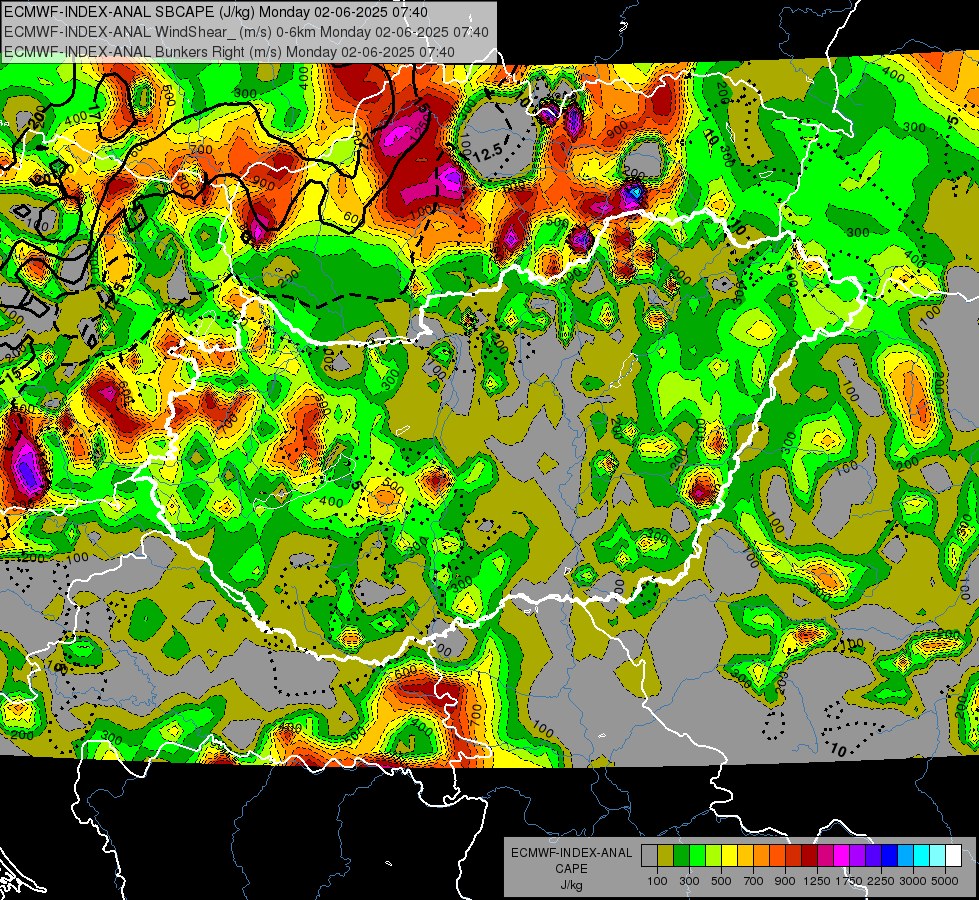Screen dimensions: 979x900
Task: Select the gray swatch in CAPE legend
Action: (x=649, y=856)
